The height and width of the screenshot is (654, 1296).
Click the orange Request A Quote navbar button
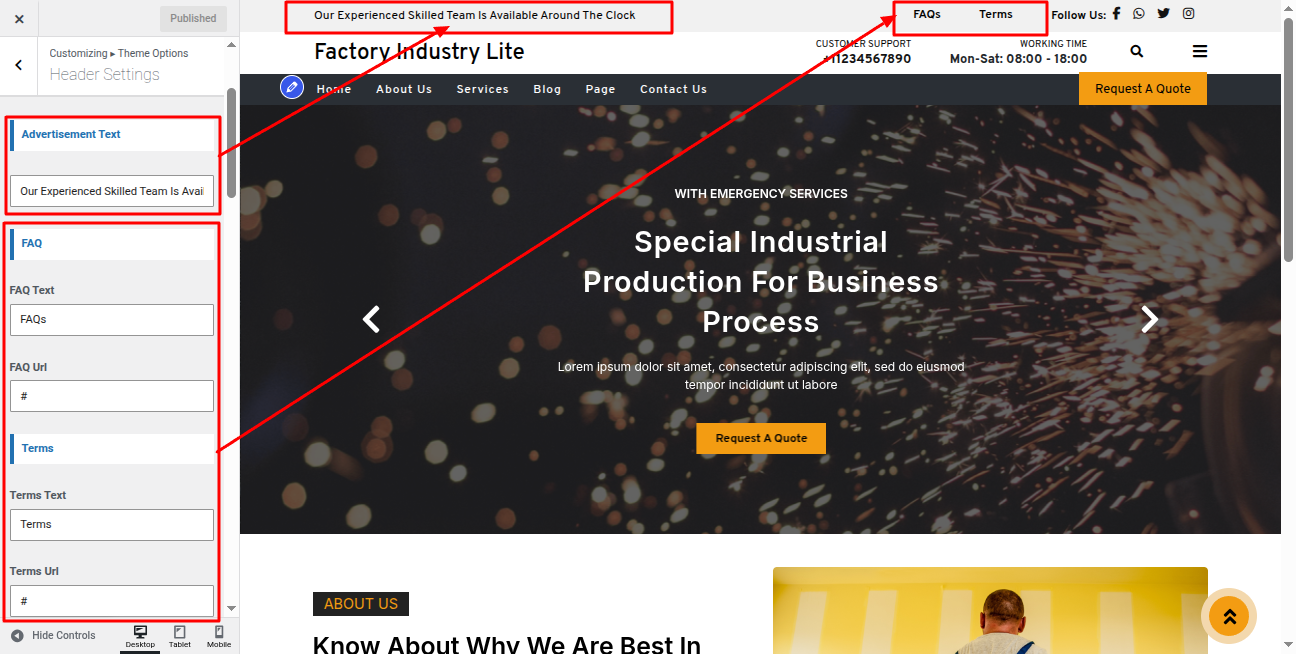pyautogui.click(x=1143, y=88)
